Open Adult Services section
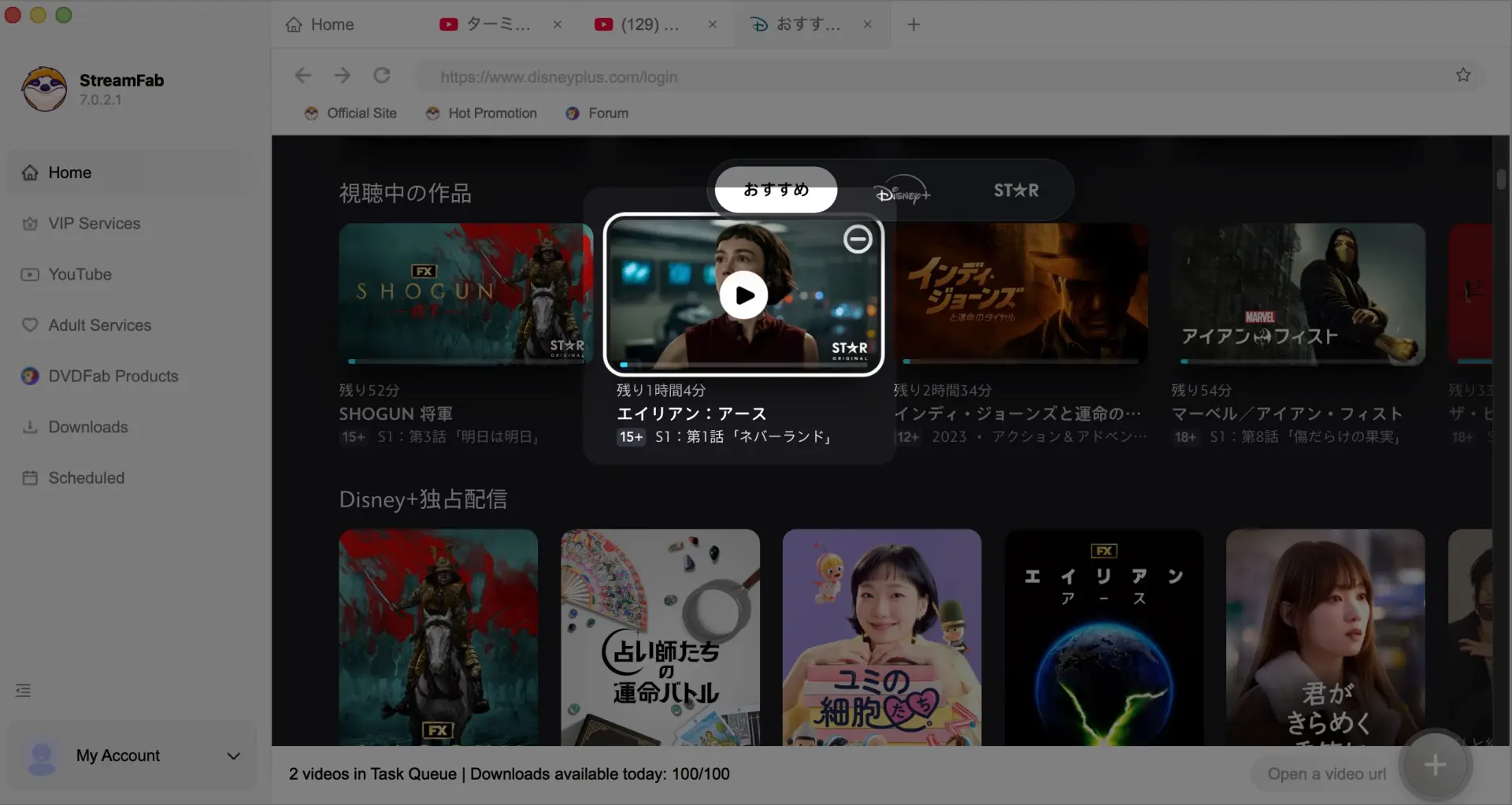This screenshot has height=805, width=1512. tap(132, 325)
